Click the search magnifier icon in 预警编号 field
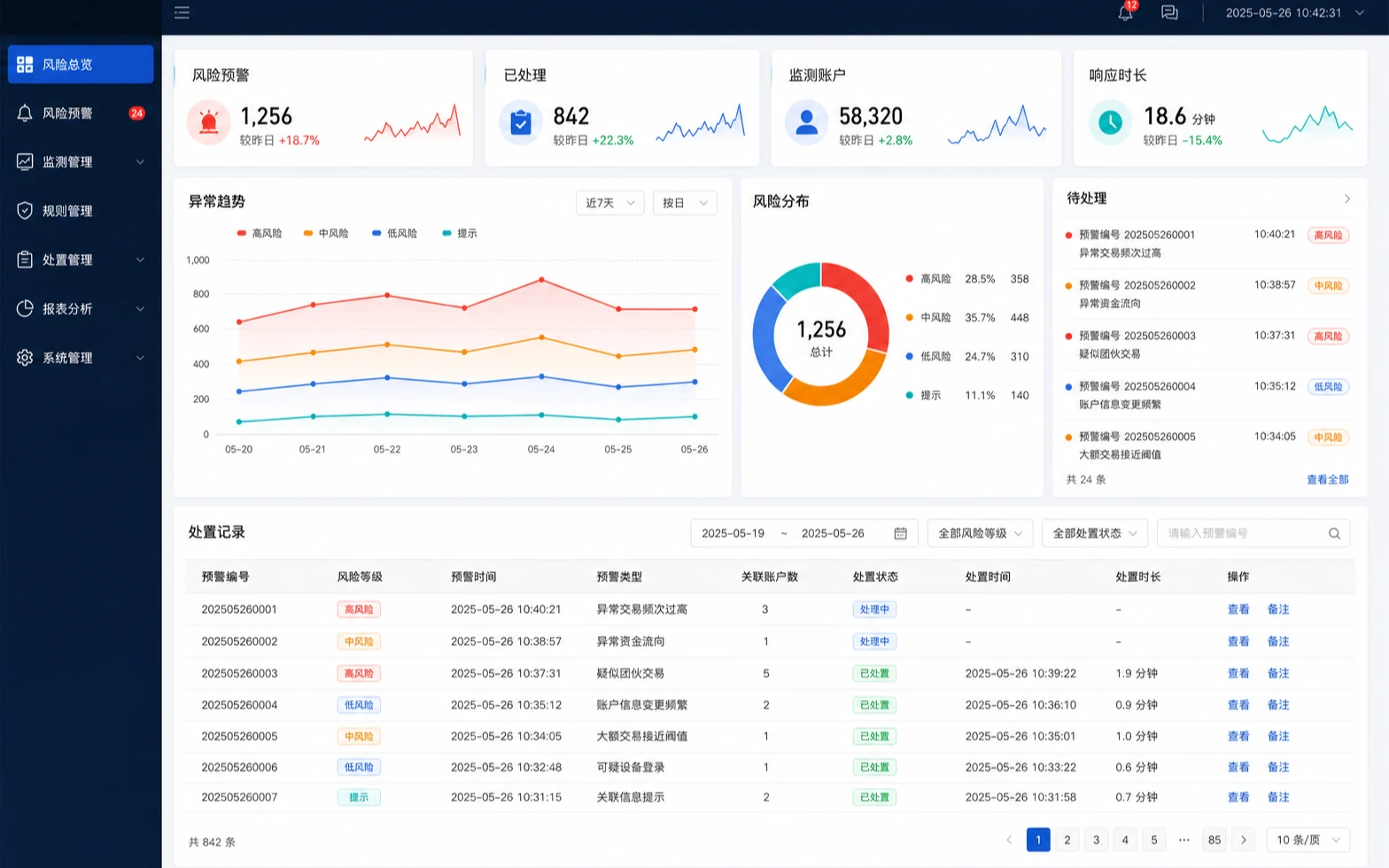 pyautogui.click(x=1334, y=533)
